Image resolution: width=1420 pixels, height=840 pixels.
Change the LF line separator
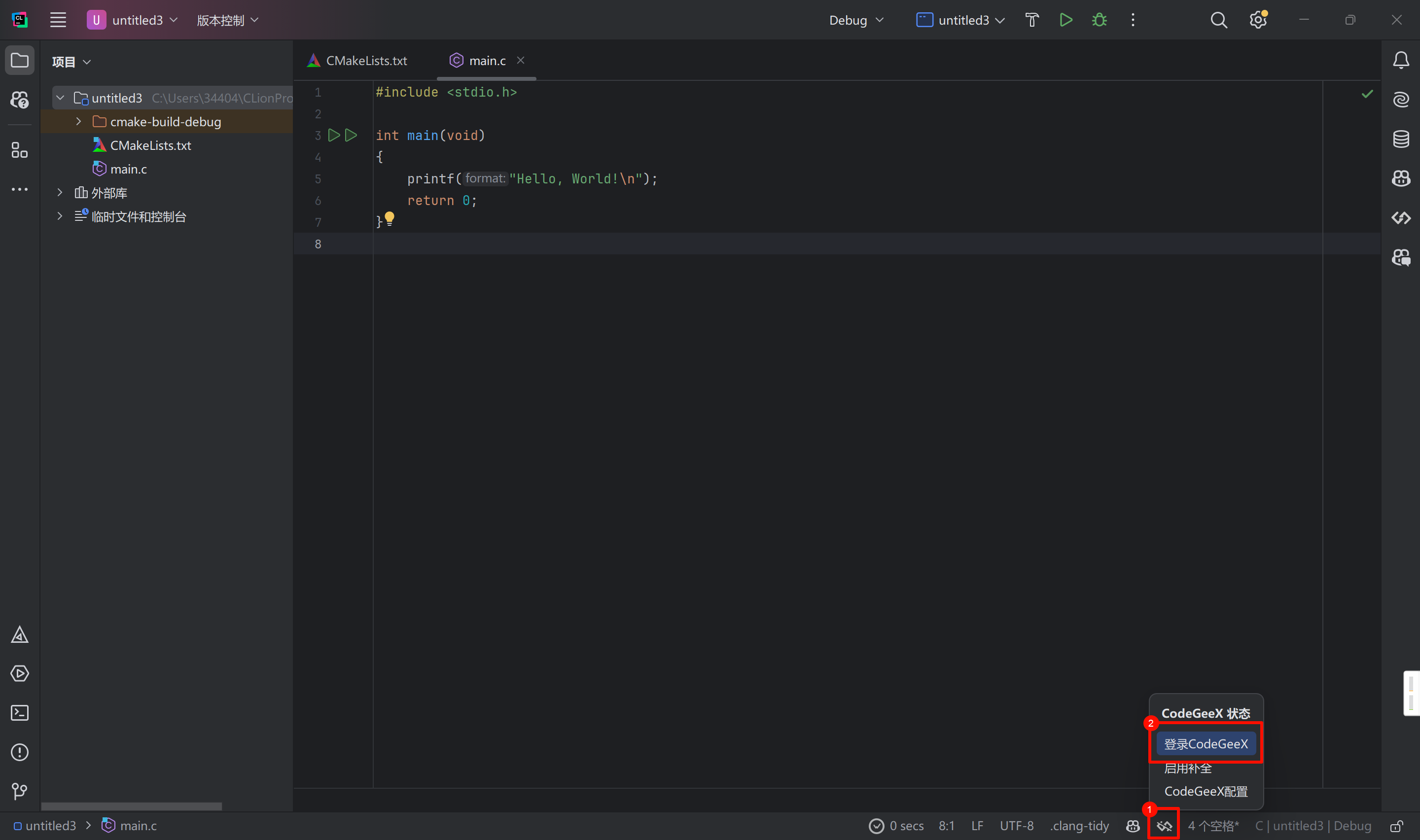[x=977, y=826]
